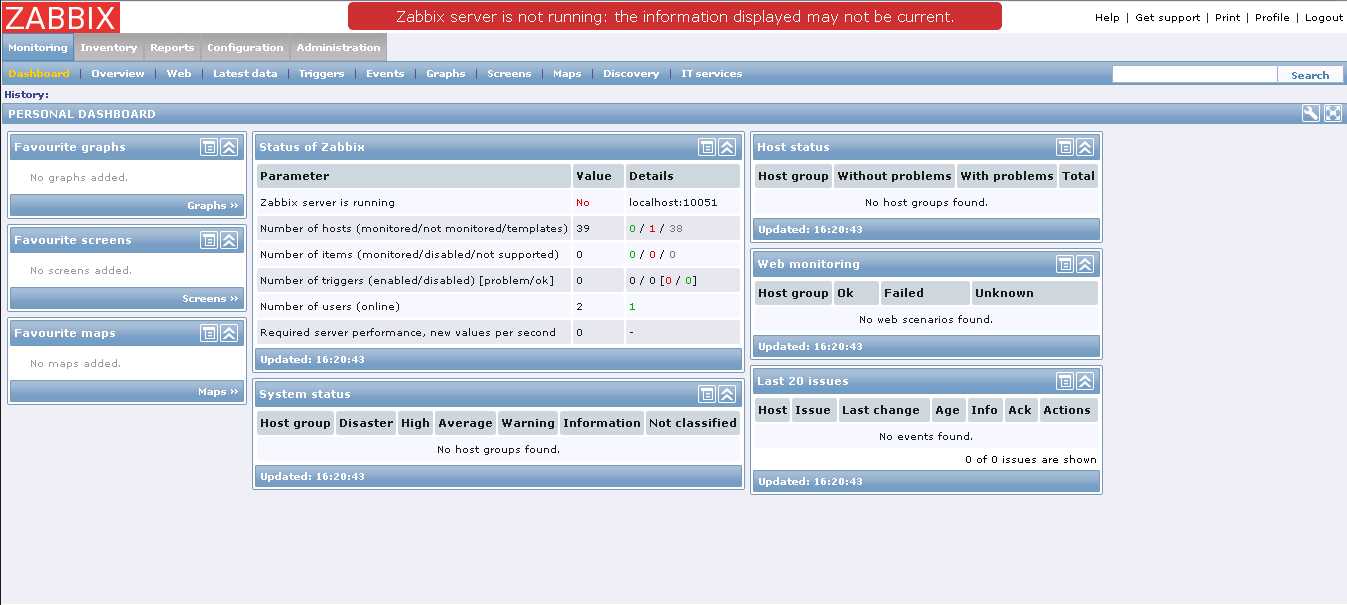Collapse the System status widget
The height and width of the screenshot is (605, 1347).
(x=727, y=394)
